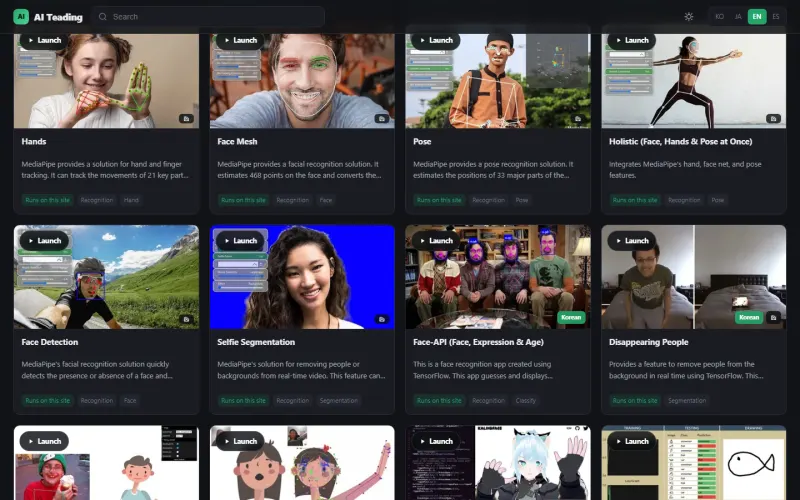Launch the Face-API demo
800x500 pixels.
(436, 240)
